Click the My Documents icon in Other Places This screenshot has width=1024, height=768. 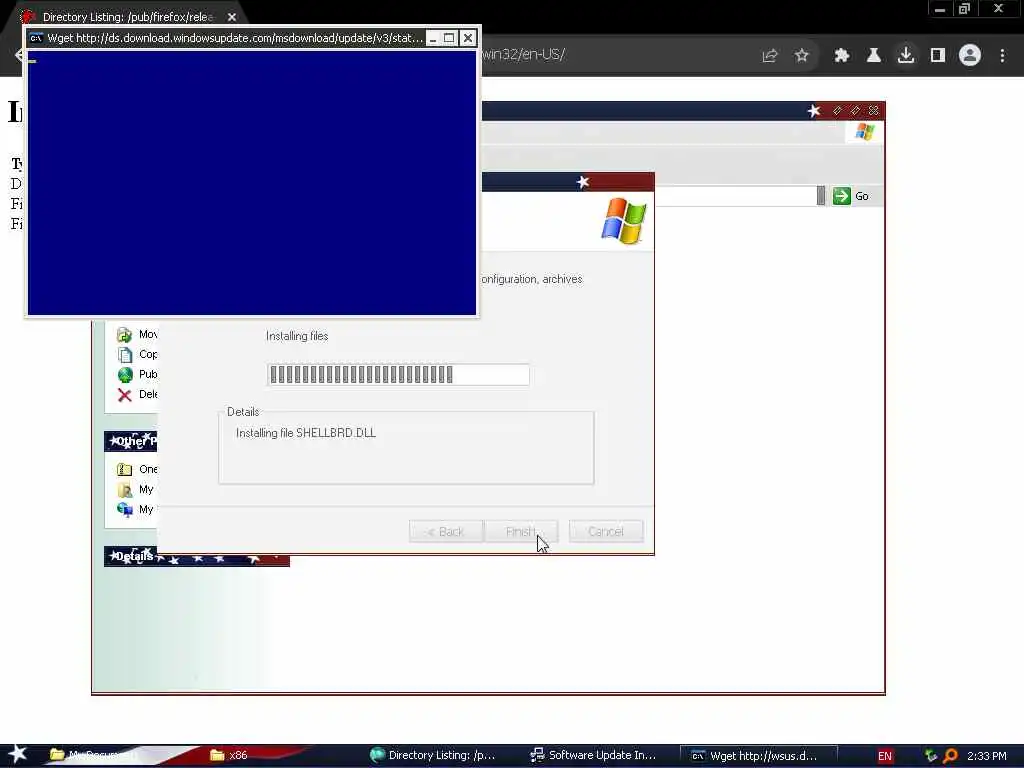tap(125, 490)
